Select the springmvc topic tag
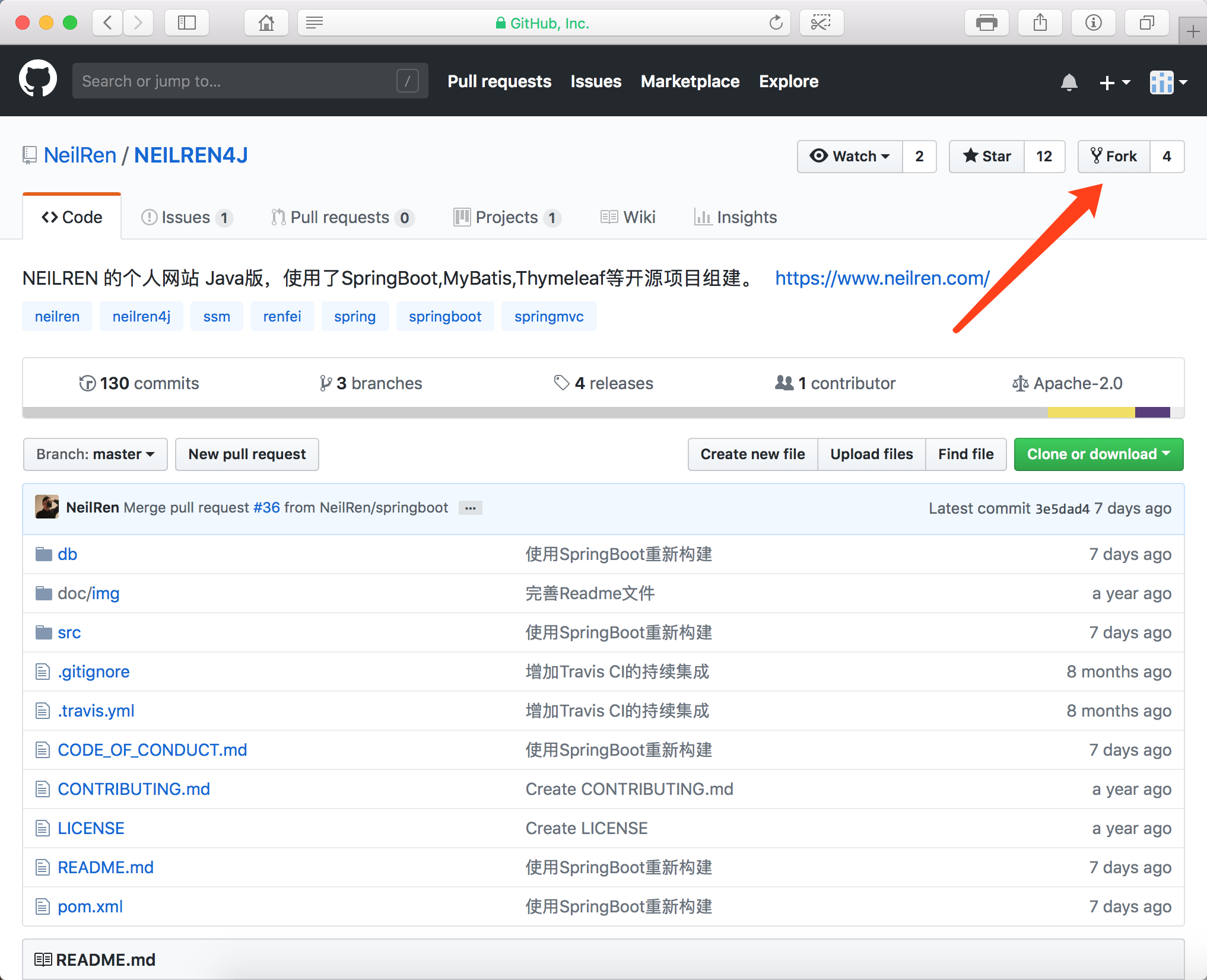Image resolution: width=1207 pixels, height=980 pixels. coord(549,316)
